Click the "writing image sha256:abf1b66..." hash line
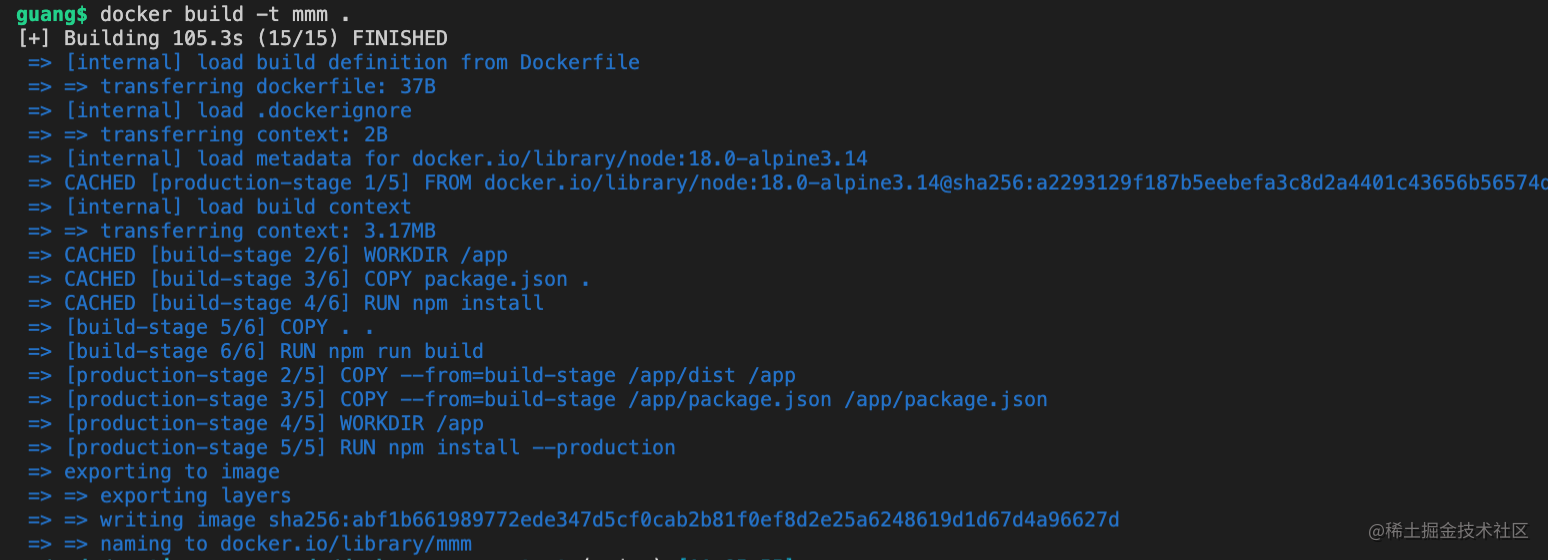Screen dimensions: 1548x560 tap(609, 519)
